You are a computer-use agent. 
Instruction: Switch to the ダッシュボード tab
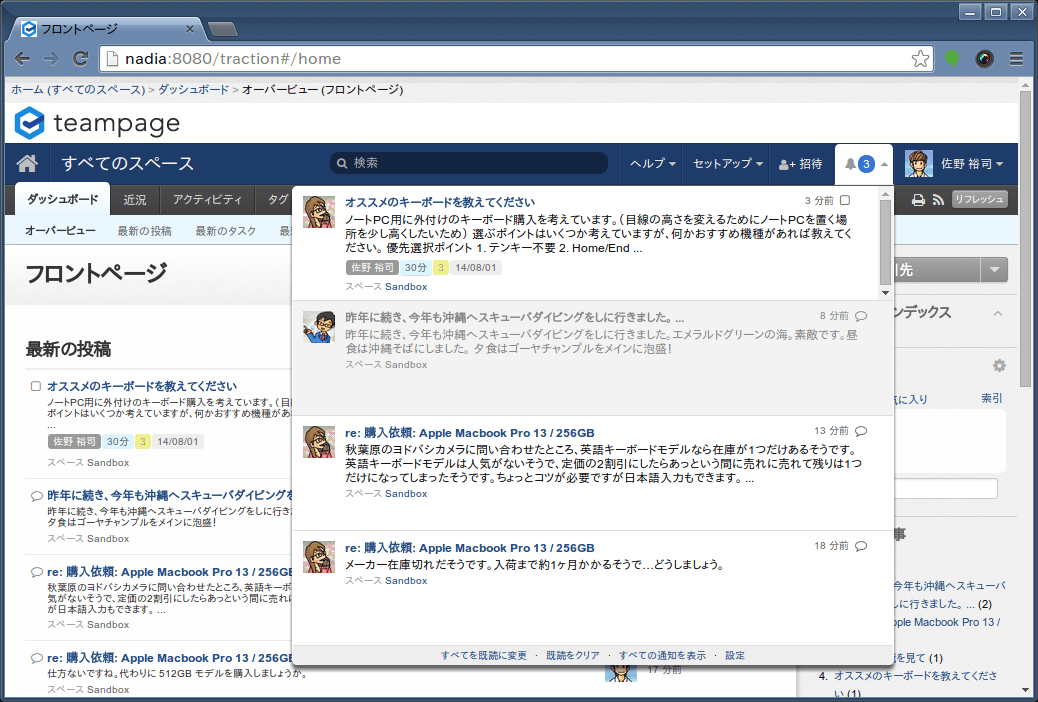[63, 199]
